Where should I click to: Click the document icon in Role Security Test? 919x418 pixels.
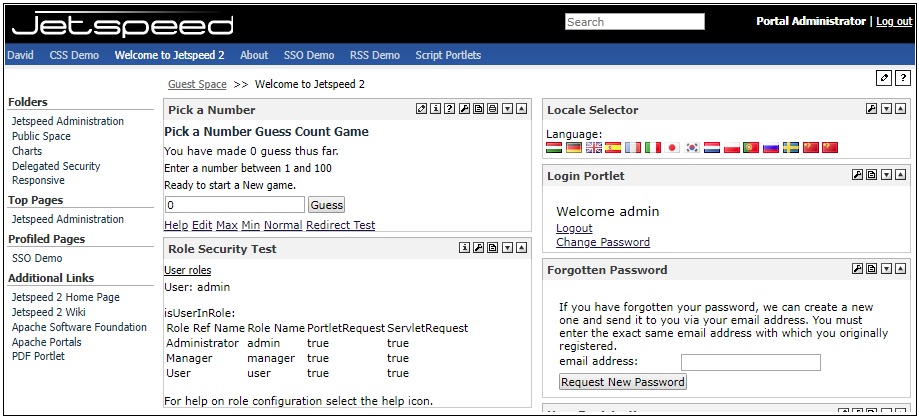(x=492, y=248)
